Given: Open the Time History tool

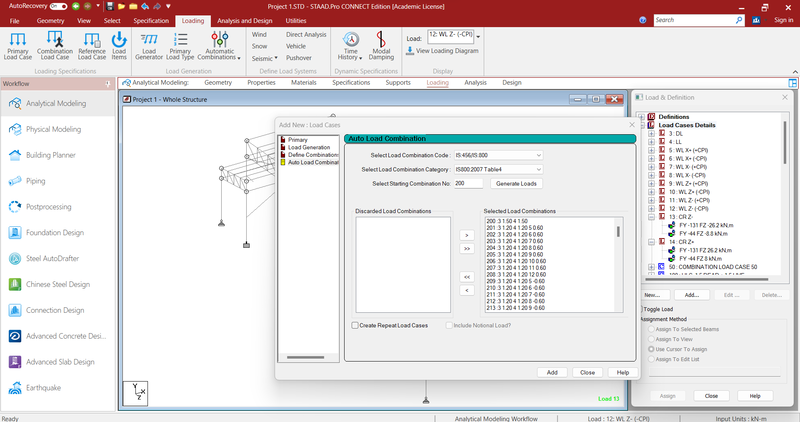Looking at the screenshot, I should point(351,45).
